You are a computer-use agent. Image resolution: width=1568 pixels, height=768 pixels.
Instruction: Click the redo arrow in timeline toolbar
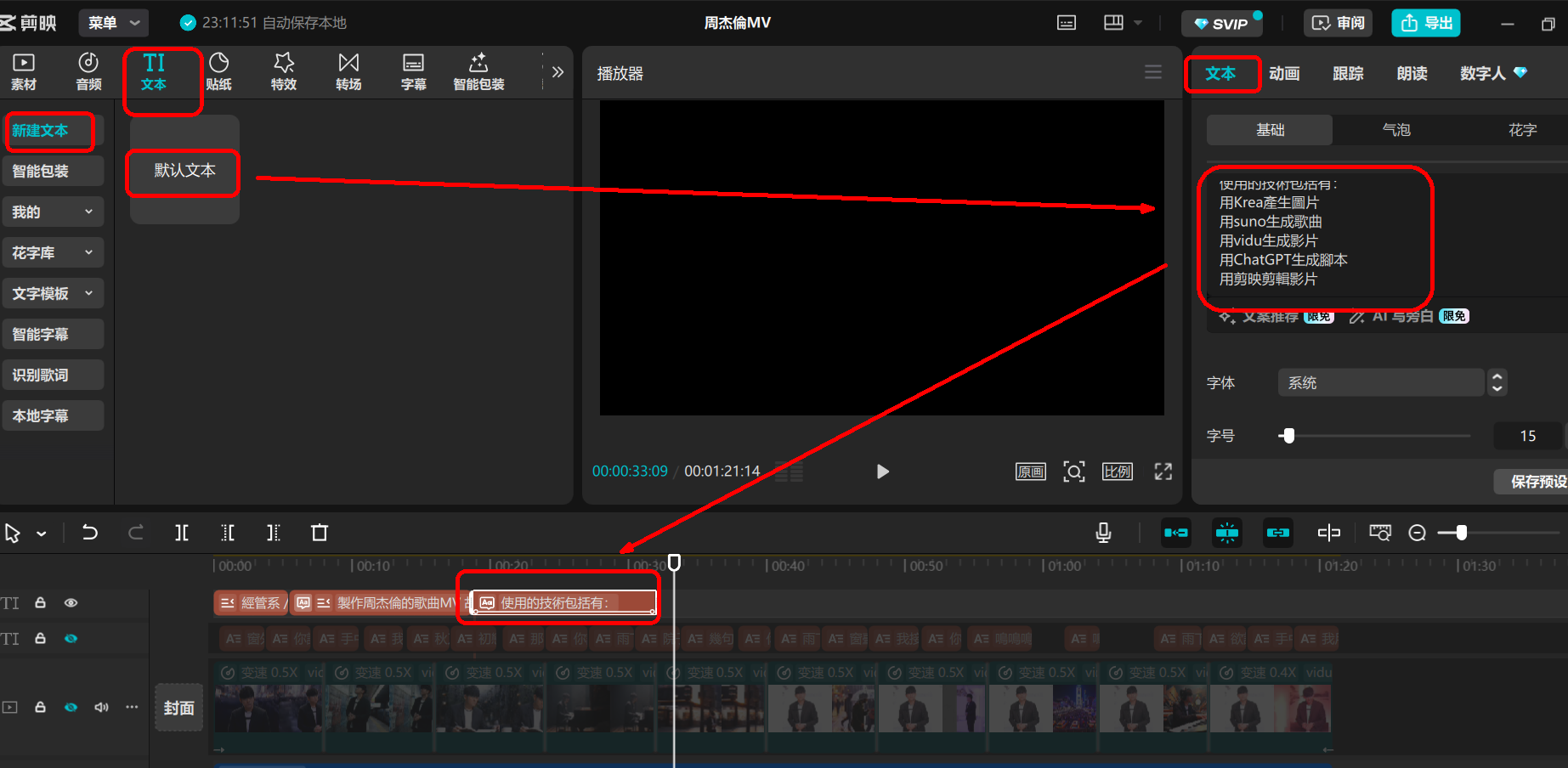135,533
